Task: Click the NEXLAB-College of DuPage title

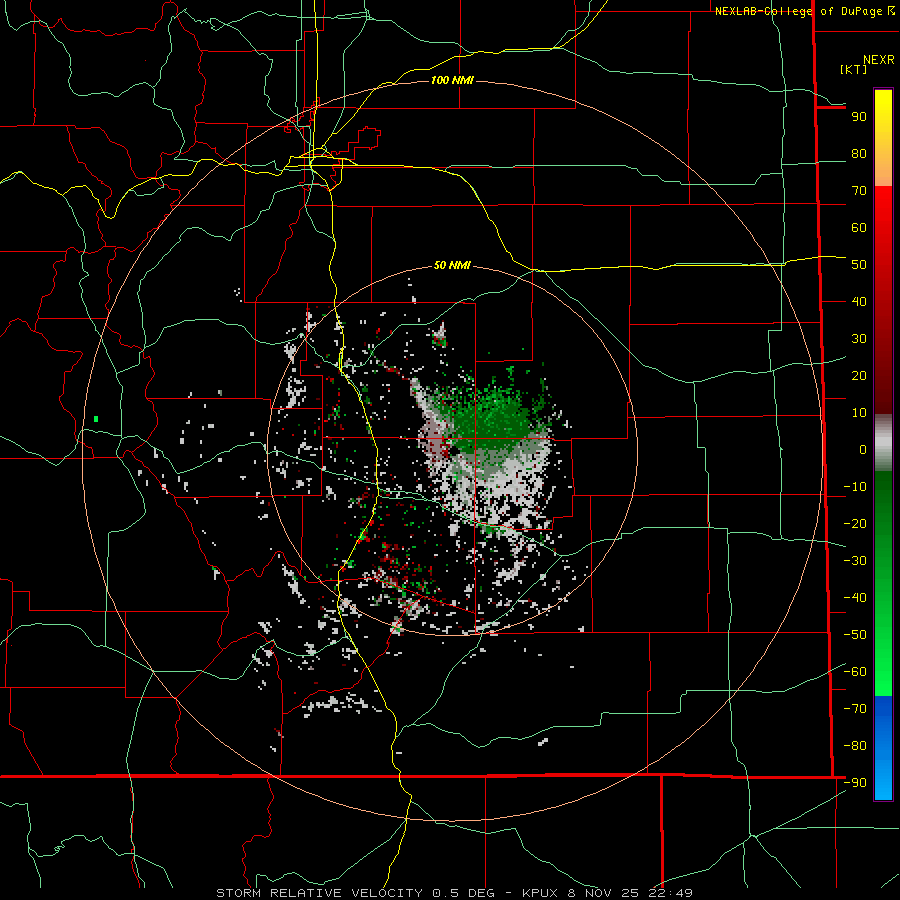Action: click(x=805, y=11)
